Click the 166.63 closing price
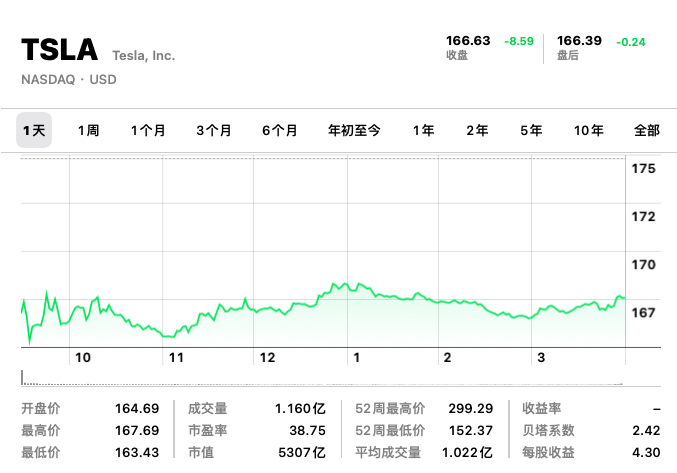 pos(468,41)
